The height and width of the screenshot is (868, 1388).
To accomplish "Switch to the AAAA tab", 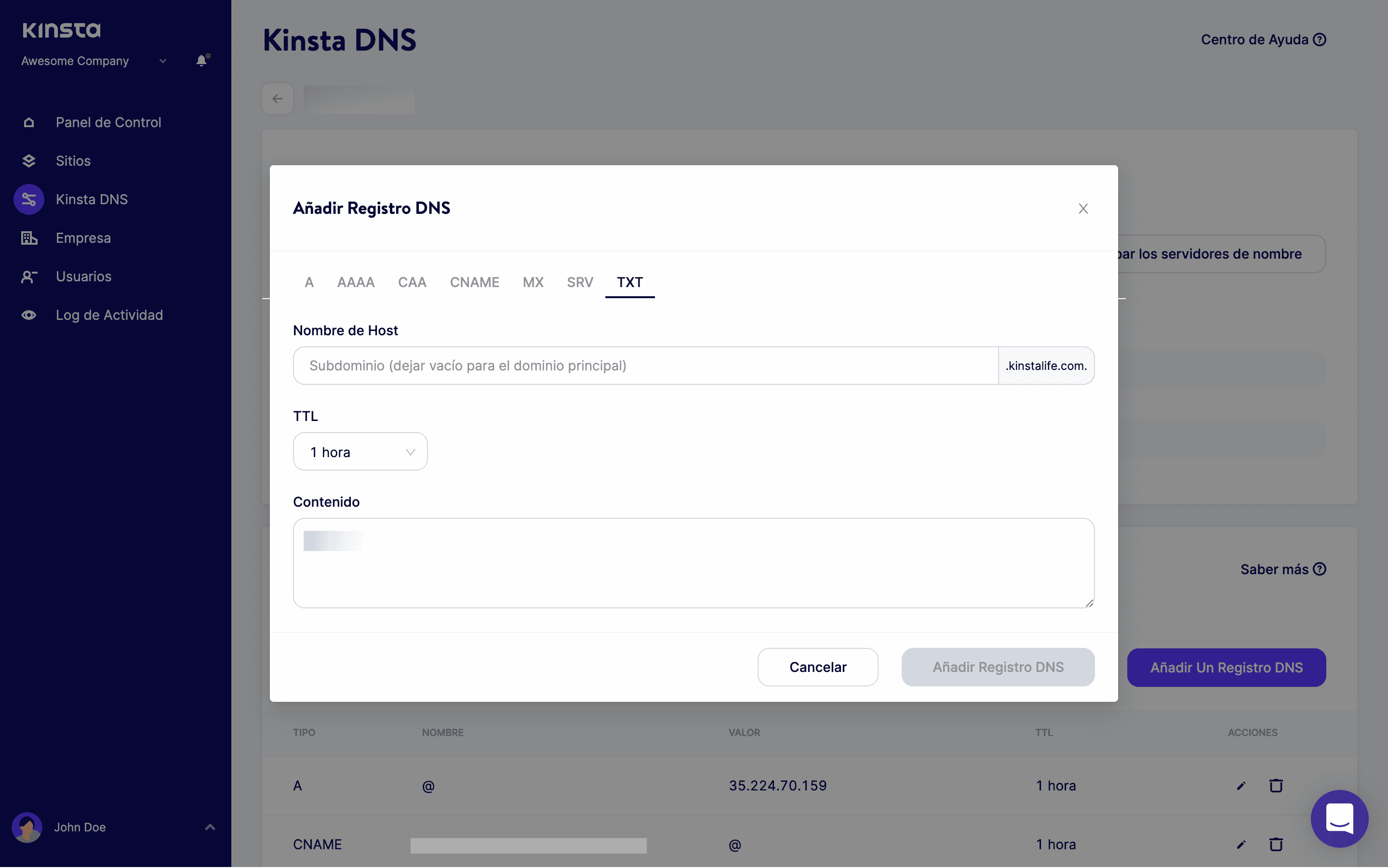I will coord(356,282).
